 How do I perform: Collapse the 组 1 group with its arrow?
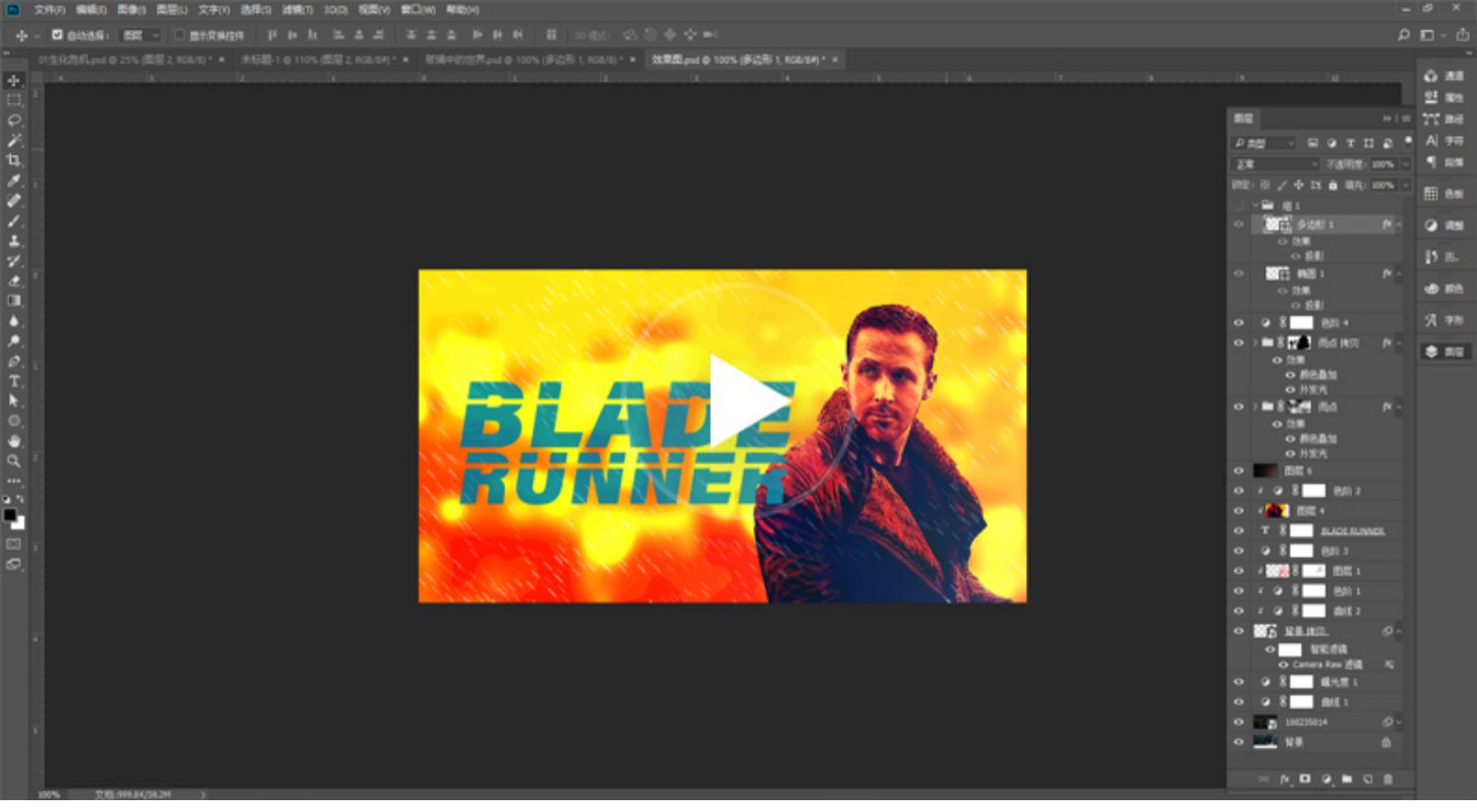point(1255,206)
